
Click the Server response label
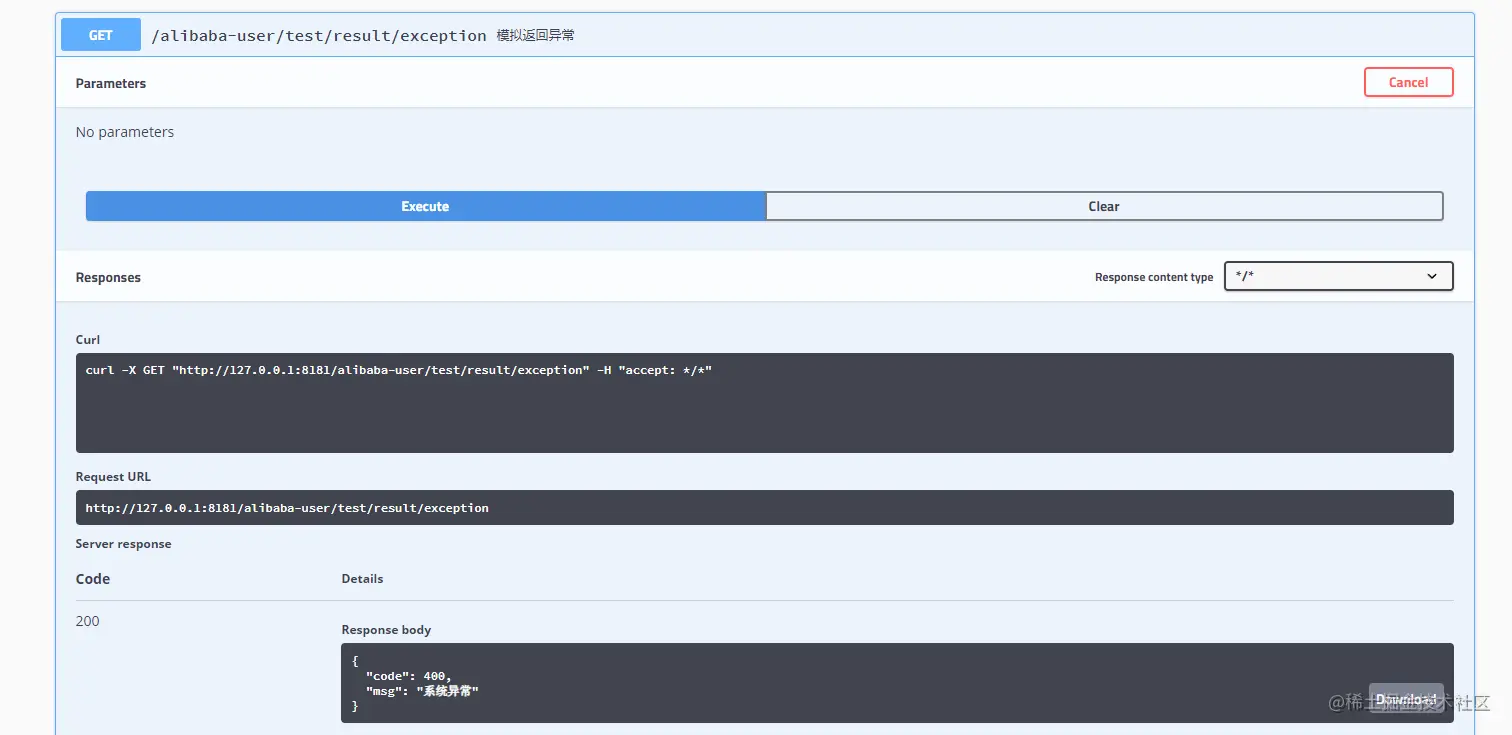click(124, 544)
